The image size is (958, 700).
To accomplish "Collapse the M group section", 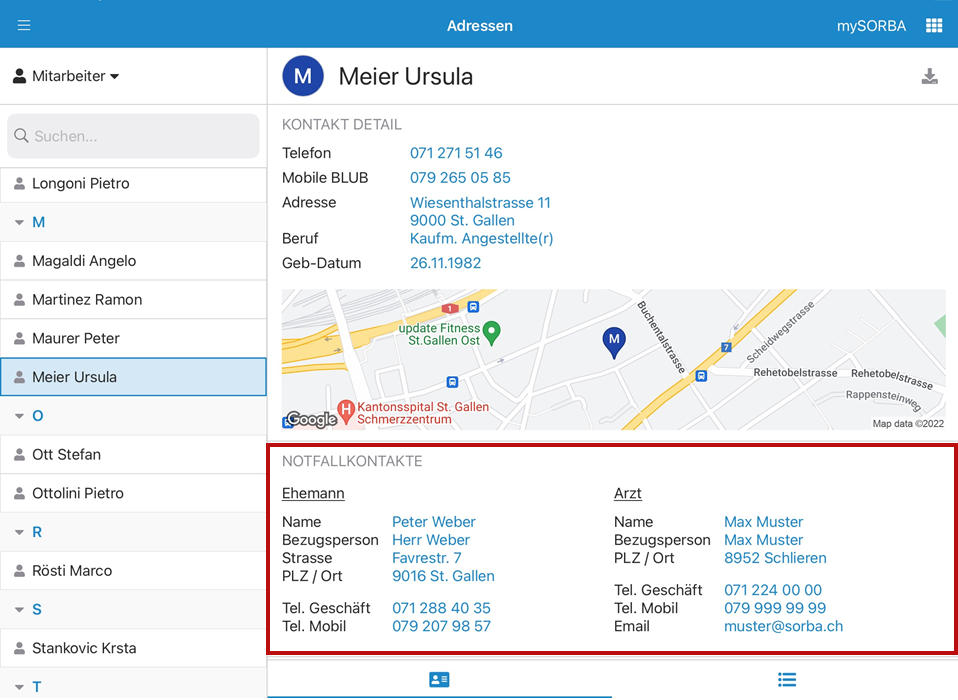I will click(x=20, y=222).
